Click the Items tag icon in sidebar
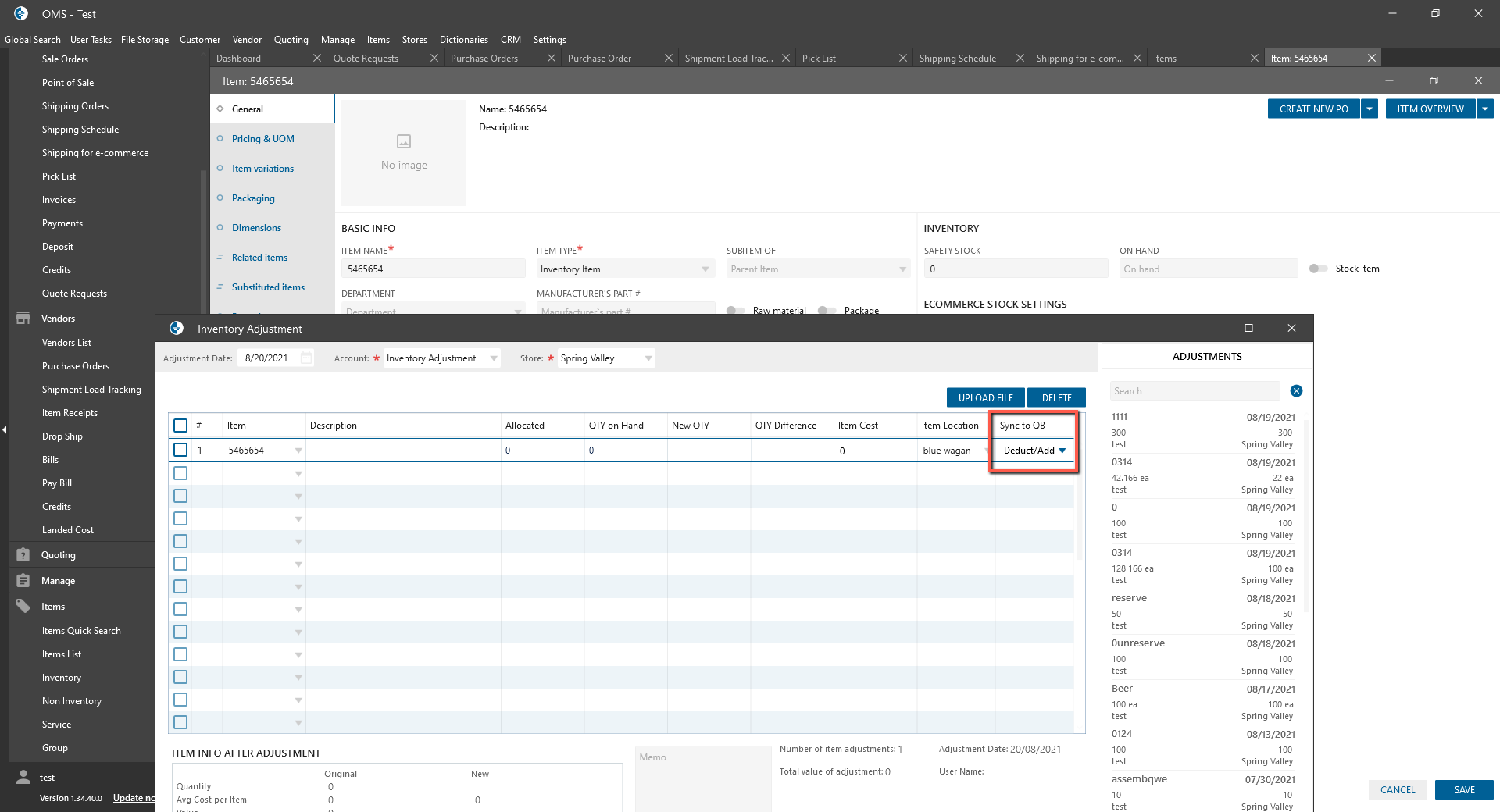The width and height of the screenshot is (1500, 812). click(23, 607)
